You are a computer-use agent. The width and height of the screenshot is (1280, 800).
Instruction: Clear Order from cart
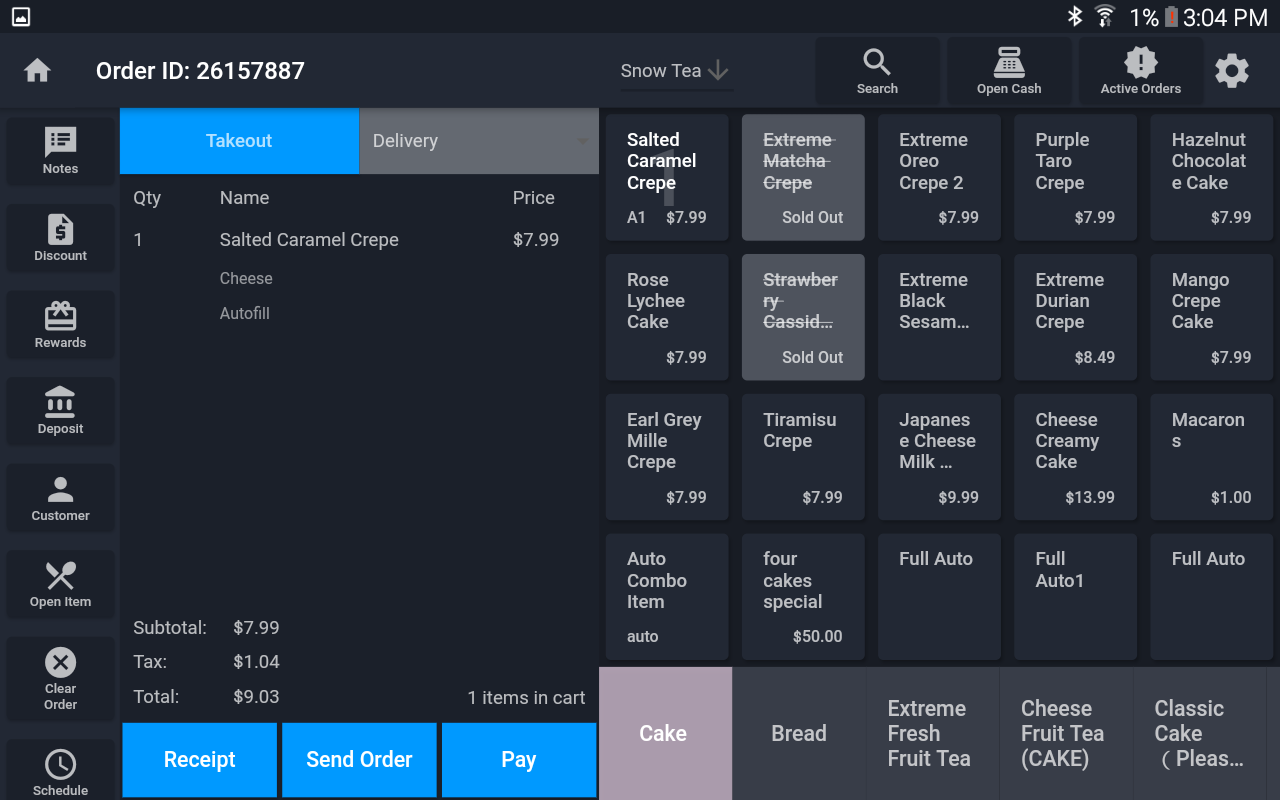tap(60, 679)
